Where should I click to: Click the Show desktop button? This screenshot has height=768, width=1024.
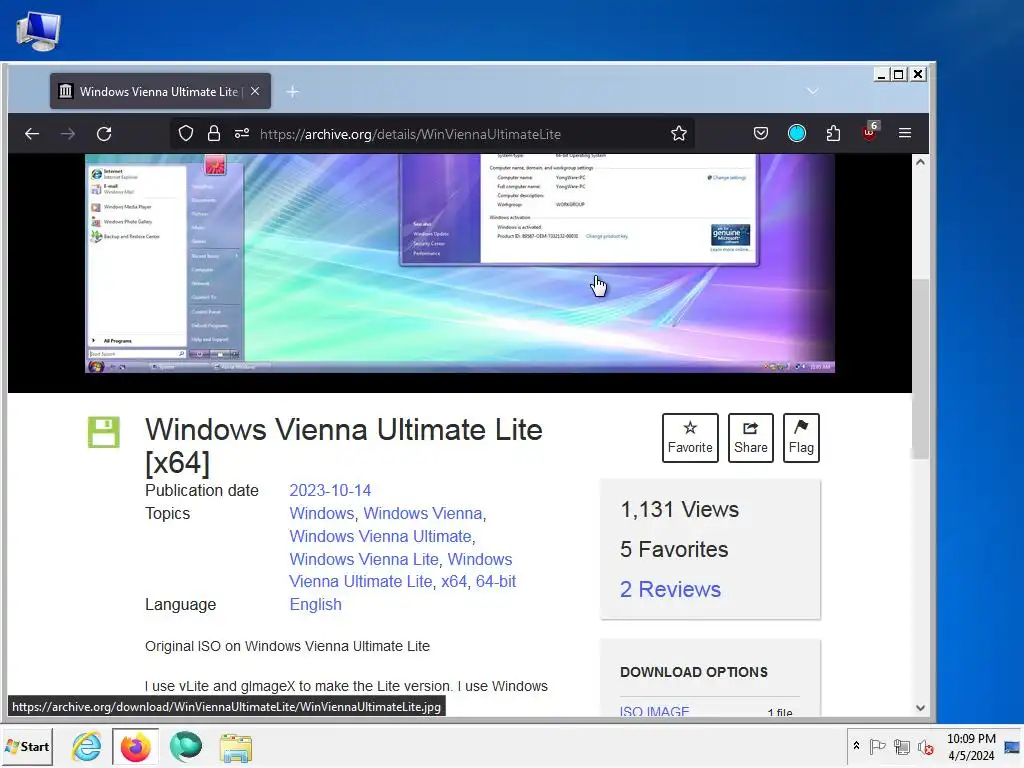[x=1013, y=747]
